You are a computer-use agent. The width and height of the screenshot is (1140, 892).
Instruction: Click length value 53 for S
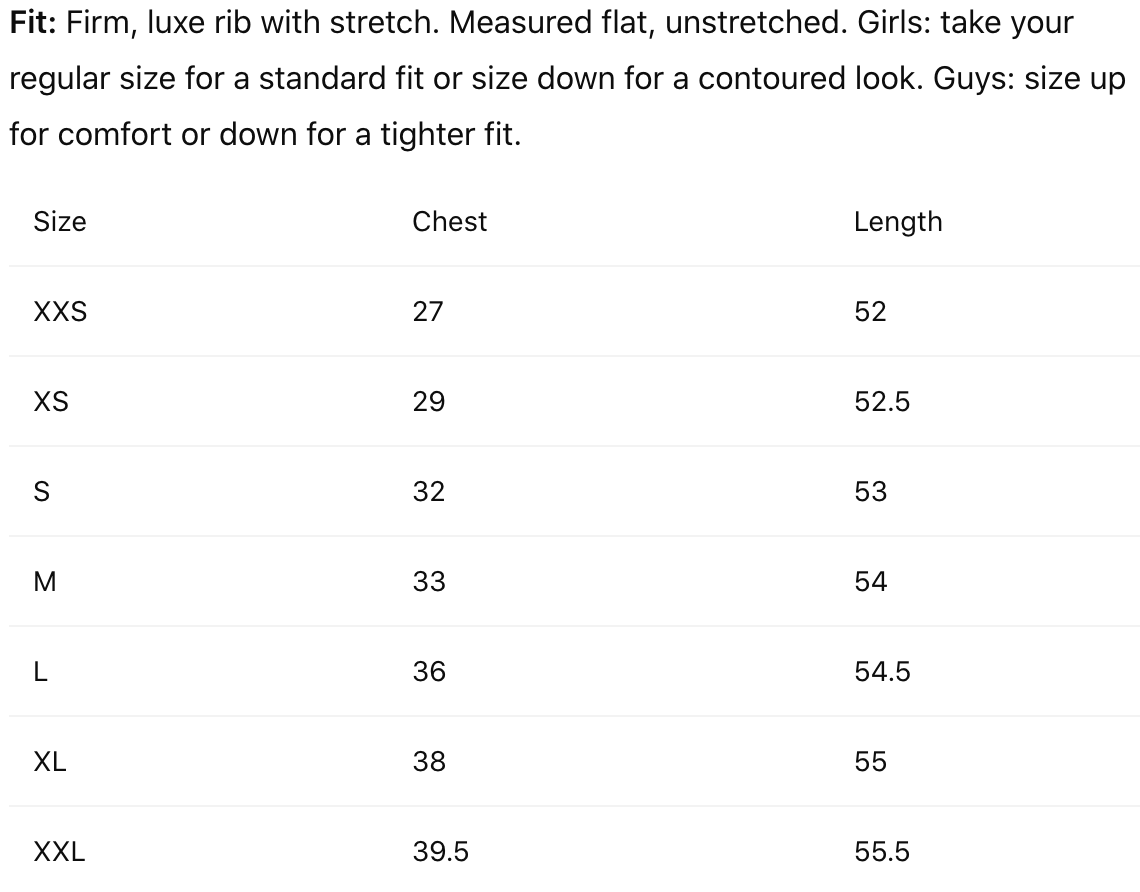(x=870, y=492)
